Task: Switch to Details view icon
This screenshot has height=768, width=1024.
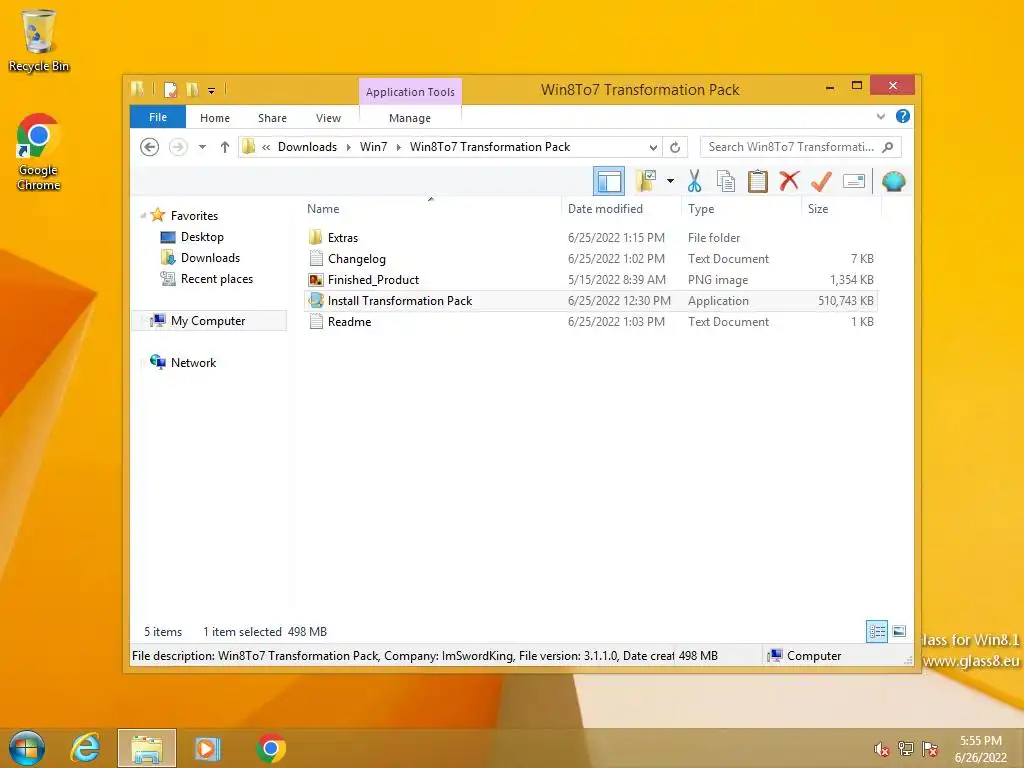Action: [x=876, y=632]
